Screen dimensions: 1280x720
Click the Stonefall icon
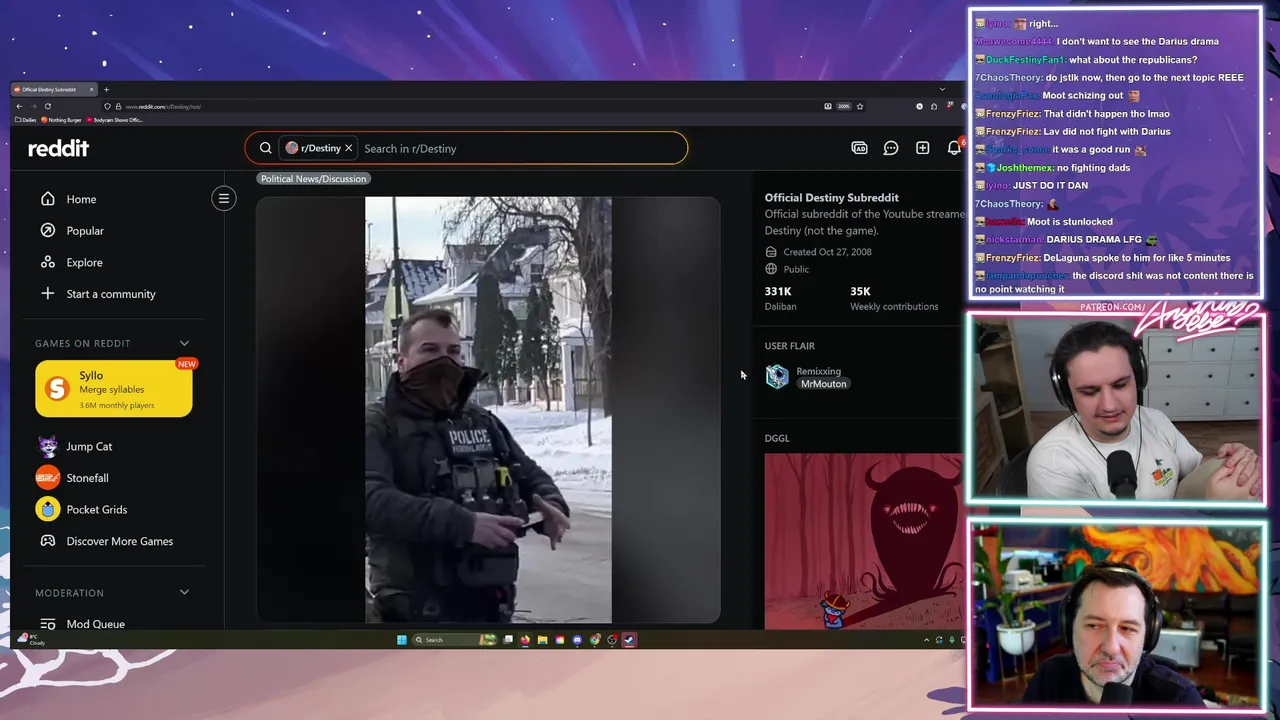pyautogui.click(x=47, y=478)
